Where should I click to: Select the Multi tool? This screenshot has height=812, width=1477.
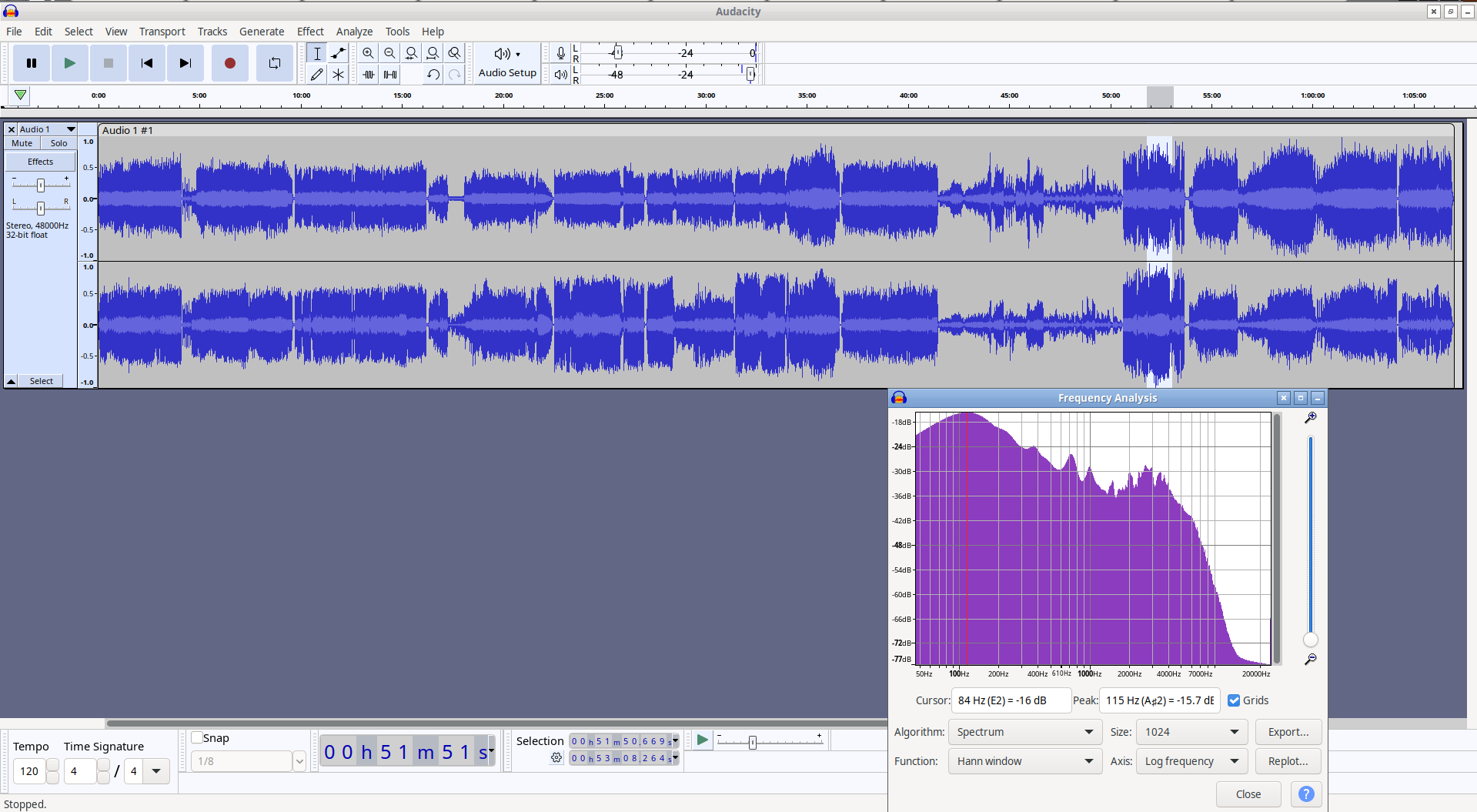pos(338,75)
